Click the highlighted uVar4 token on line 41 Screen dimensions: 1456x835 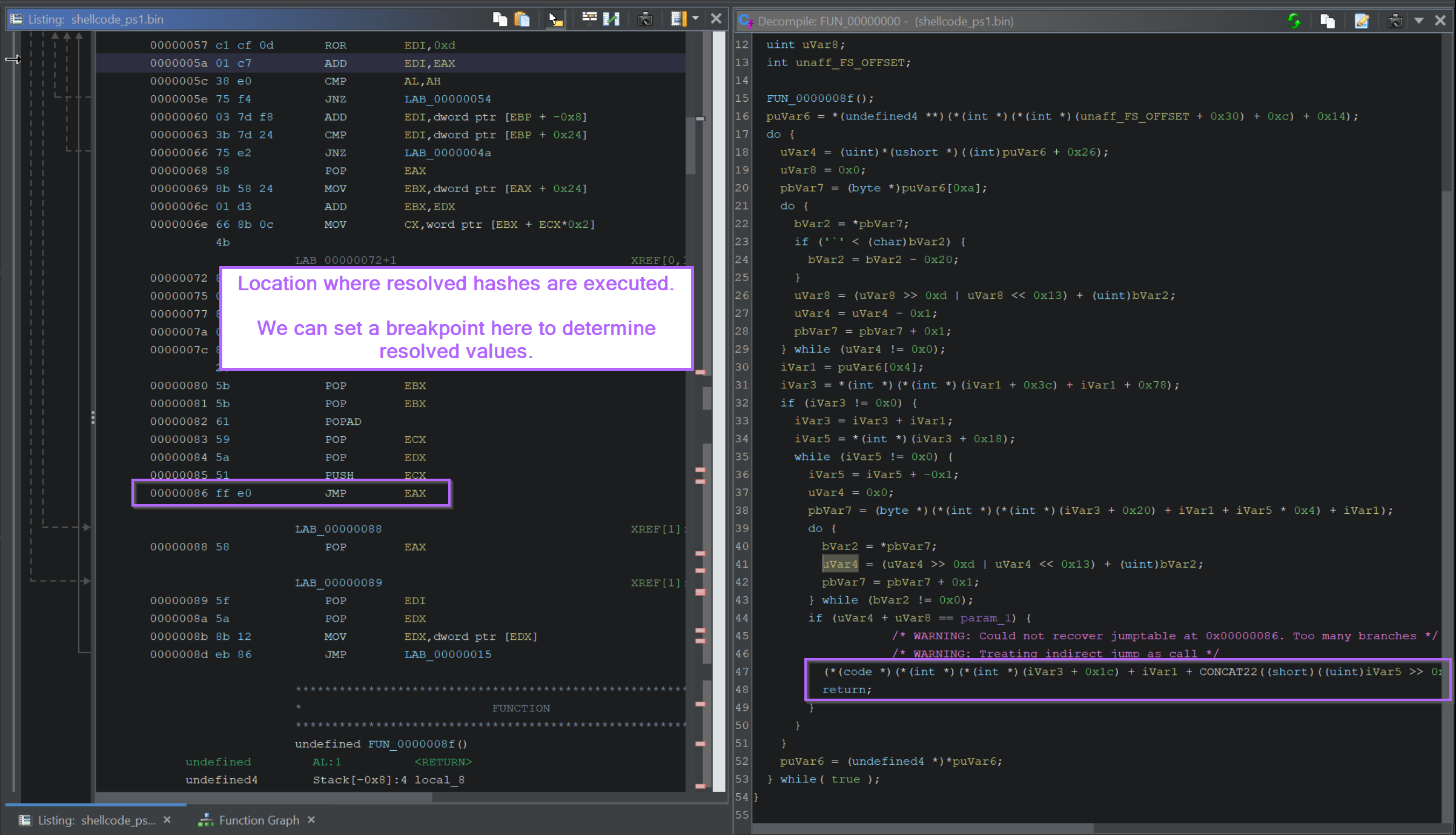(840, 564)
